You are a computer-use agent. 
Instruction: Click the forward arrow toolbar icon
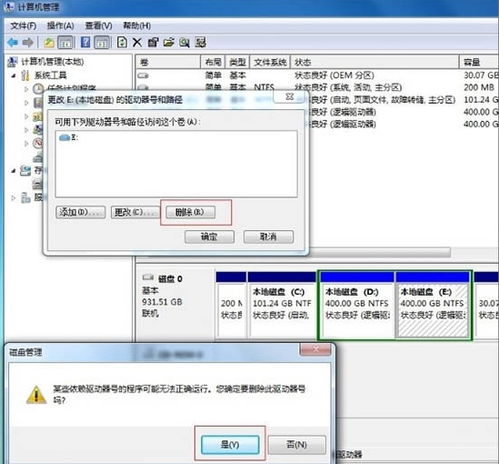tap(28, 42)
